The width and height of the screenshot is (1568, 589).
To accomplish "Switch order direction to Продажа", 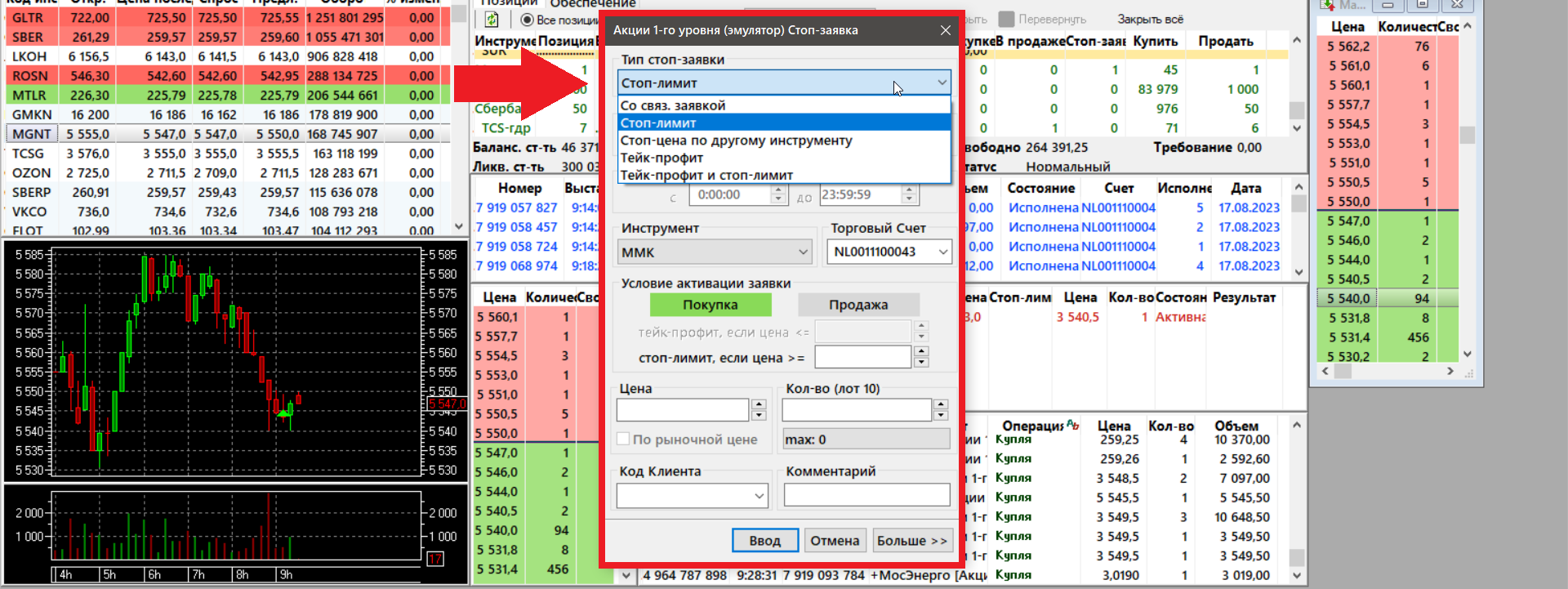I will pos(857,305).
